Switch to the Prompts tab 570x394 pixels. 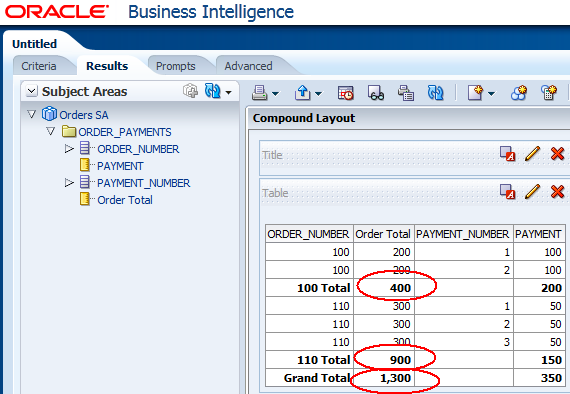coord(176,66)
